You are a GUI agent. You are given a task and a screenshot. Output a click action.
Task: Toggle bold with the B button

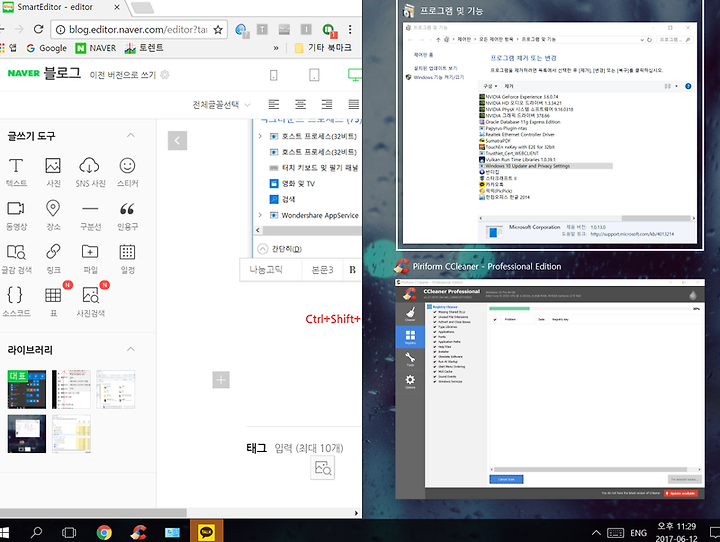pyautogui.click(x=352, y=270)
